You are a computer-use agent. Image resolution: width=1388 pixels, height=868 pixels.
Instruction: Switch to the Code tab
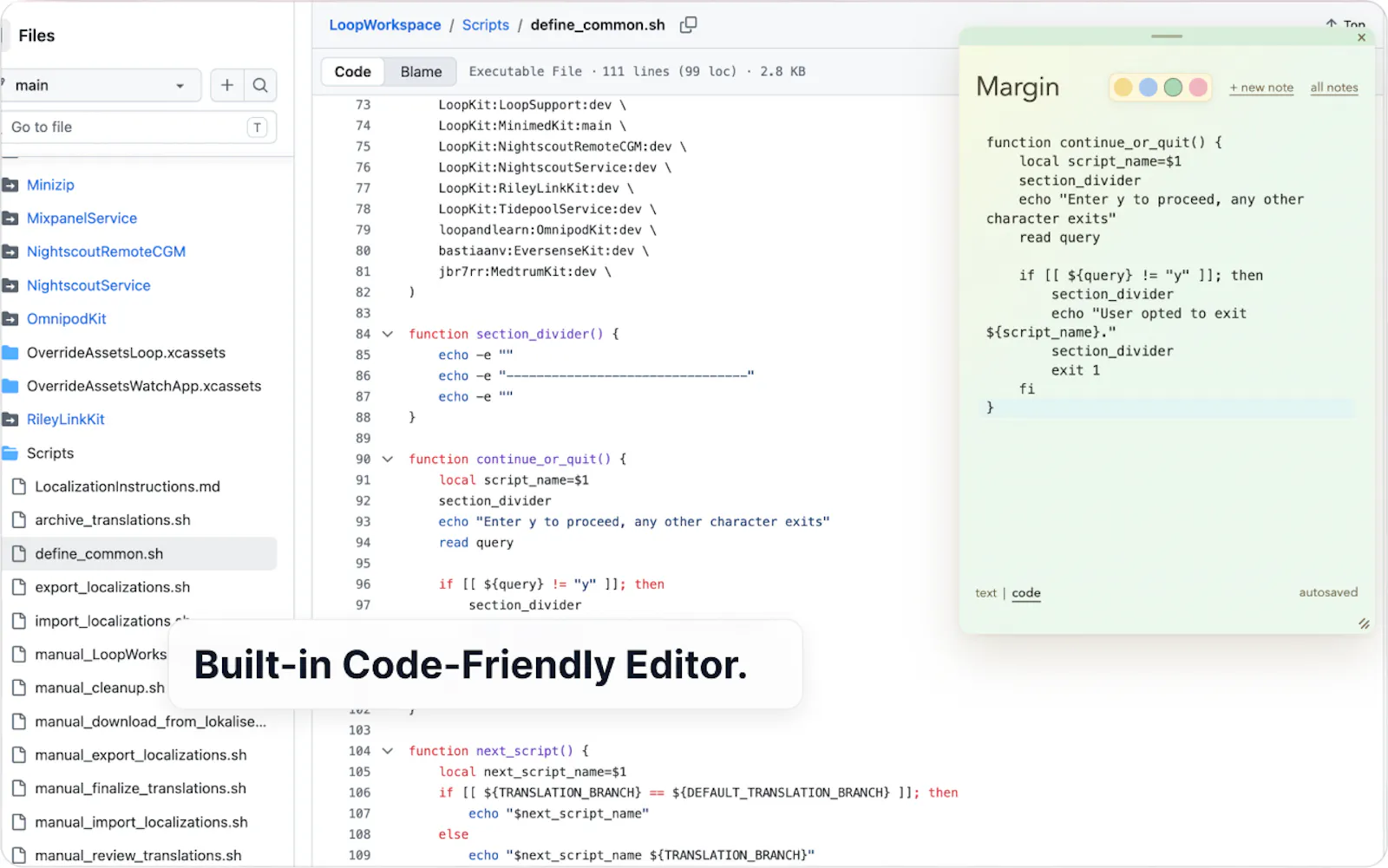click(353, 72)
